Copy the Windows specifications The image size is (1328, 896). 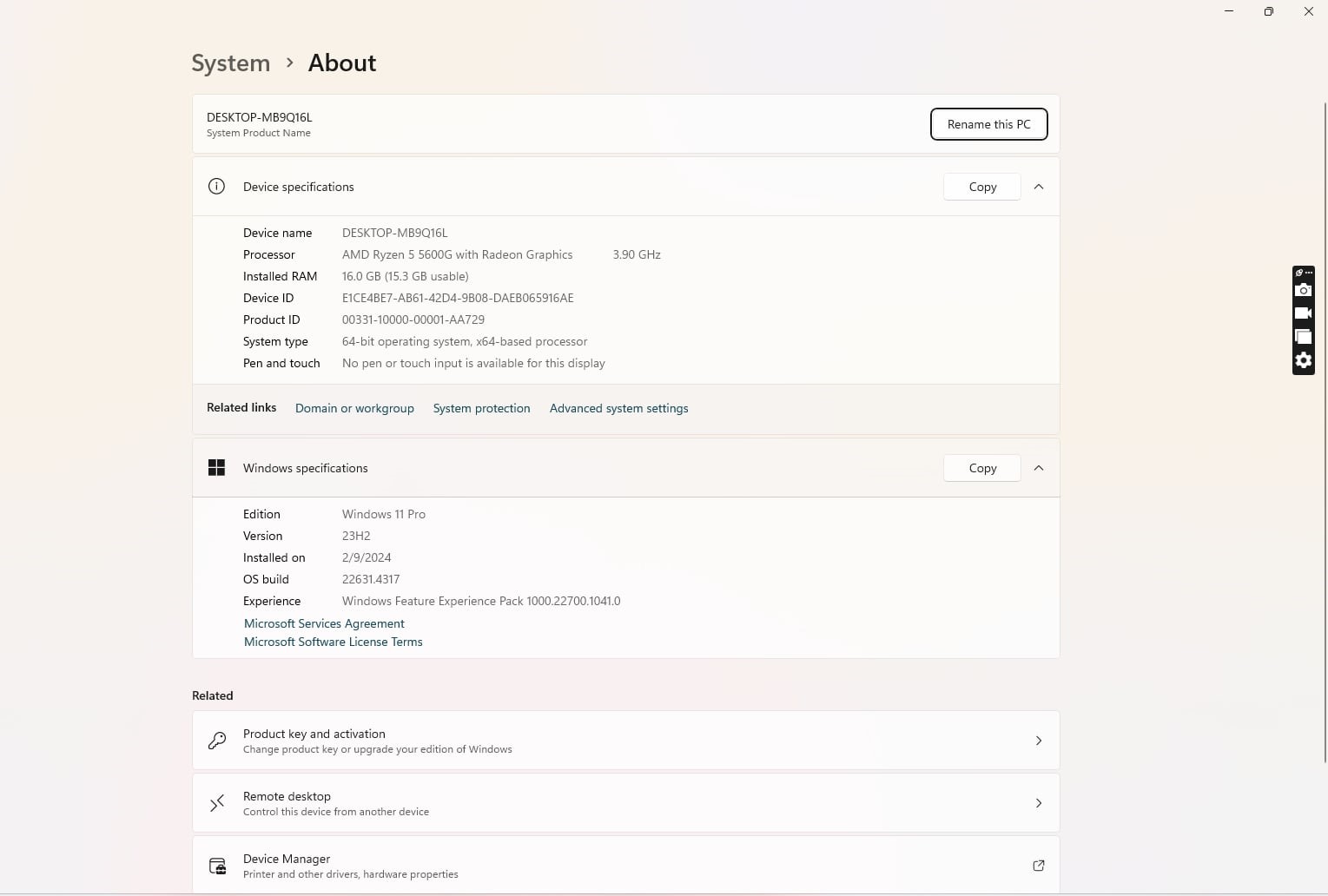[x=982, y=468]
